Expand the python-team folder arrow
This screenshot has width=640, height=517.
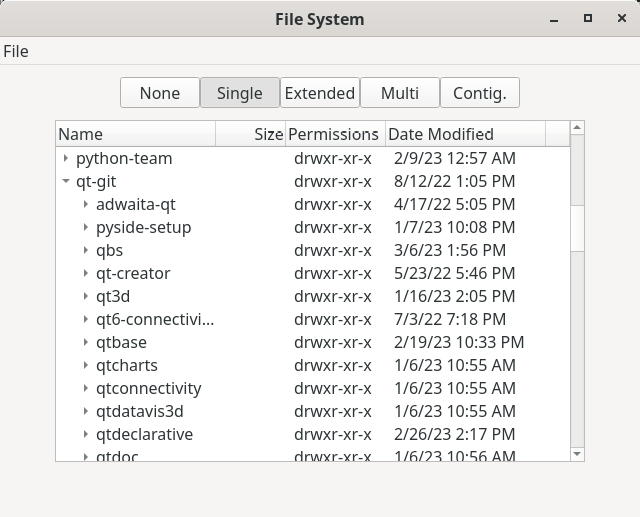[66, 158]
